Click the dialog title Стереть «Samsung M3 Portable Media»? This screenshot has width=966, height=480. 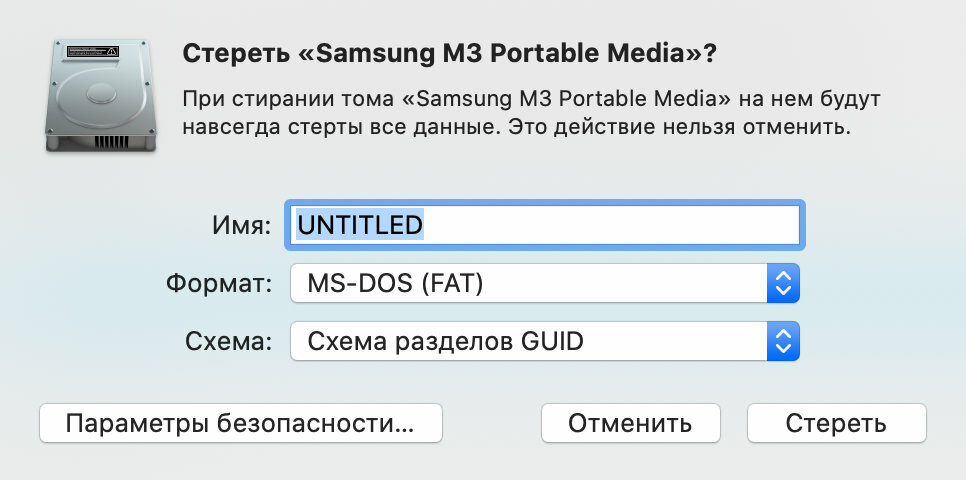[450, 54]
